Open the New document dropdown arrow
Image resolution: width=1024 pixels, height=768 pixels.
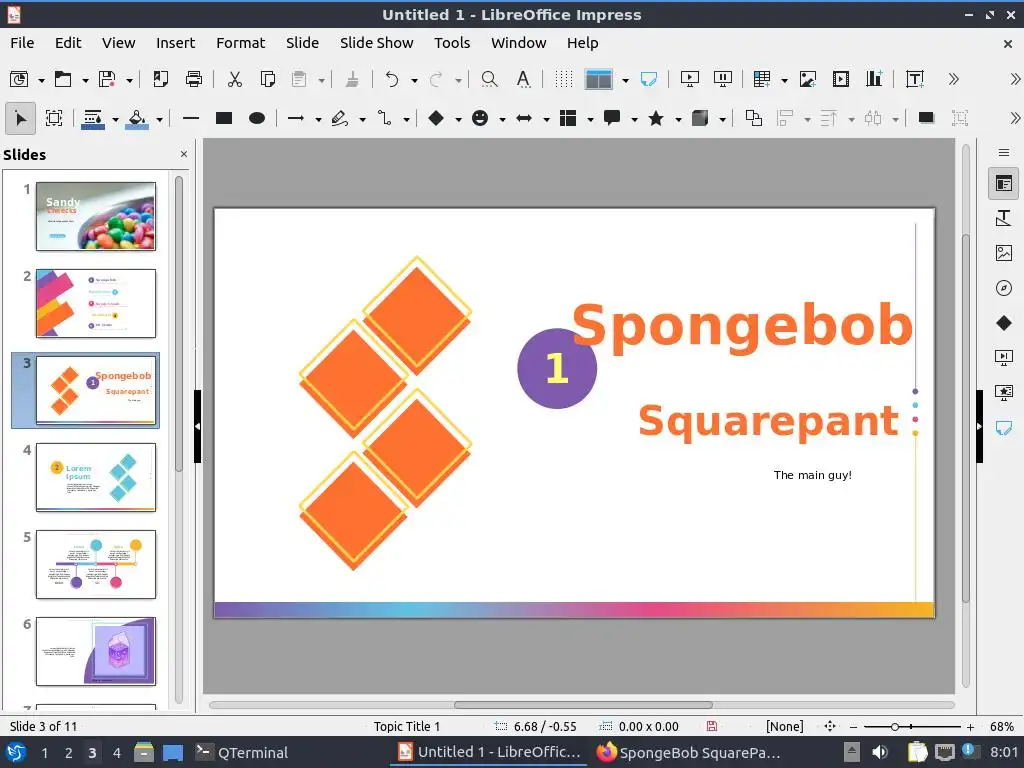pyautogui.click(x=41, y=80)
